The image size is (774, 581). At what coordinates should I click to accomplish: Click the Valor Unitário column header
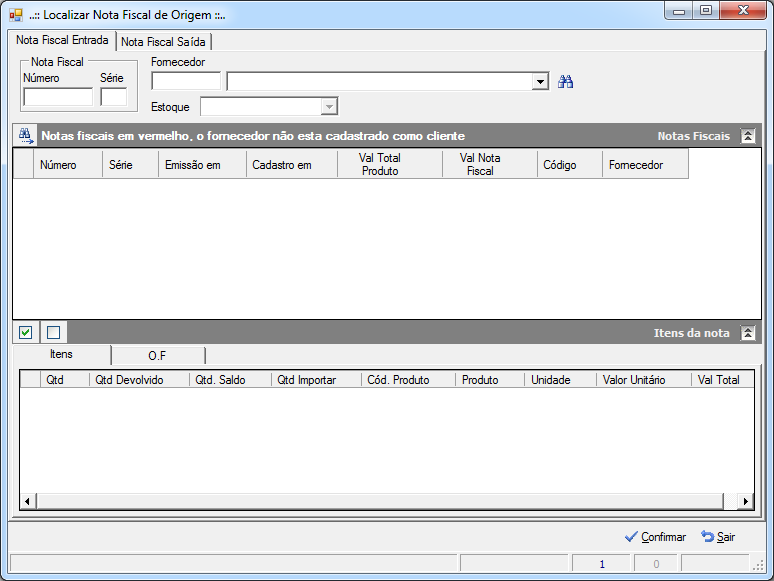click(x=644, y=380)
